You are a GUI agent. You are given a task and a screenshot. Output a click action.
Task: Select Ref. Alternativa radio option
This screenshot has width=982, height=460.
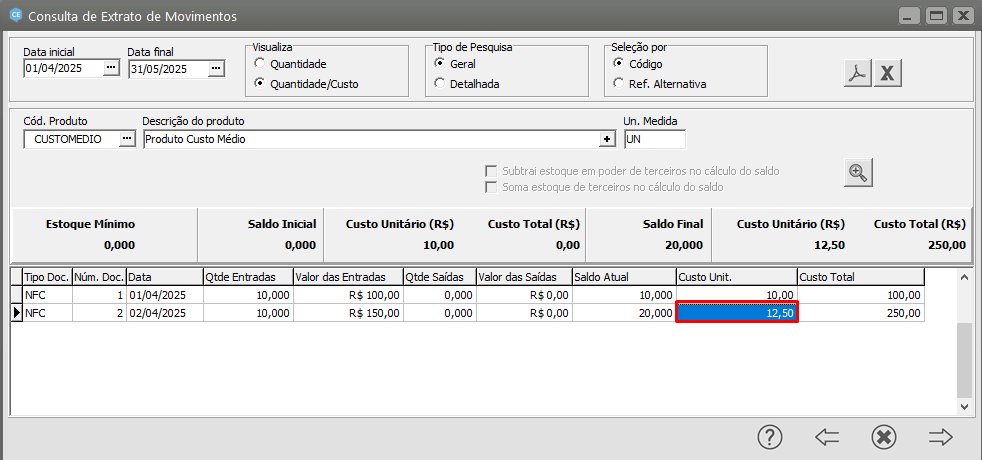tap(620, 84)
